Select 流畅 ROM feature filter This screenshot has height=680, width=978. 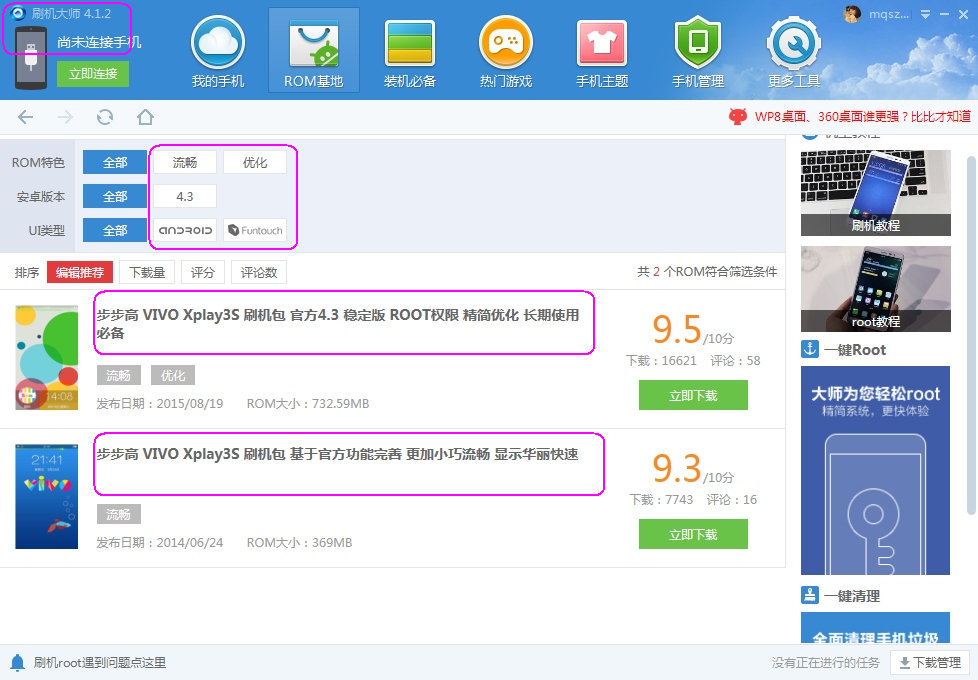pyautogui.click(x=185, y=162)
